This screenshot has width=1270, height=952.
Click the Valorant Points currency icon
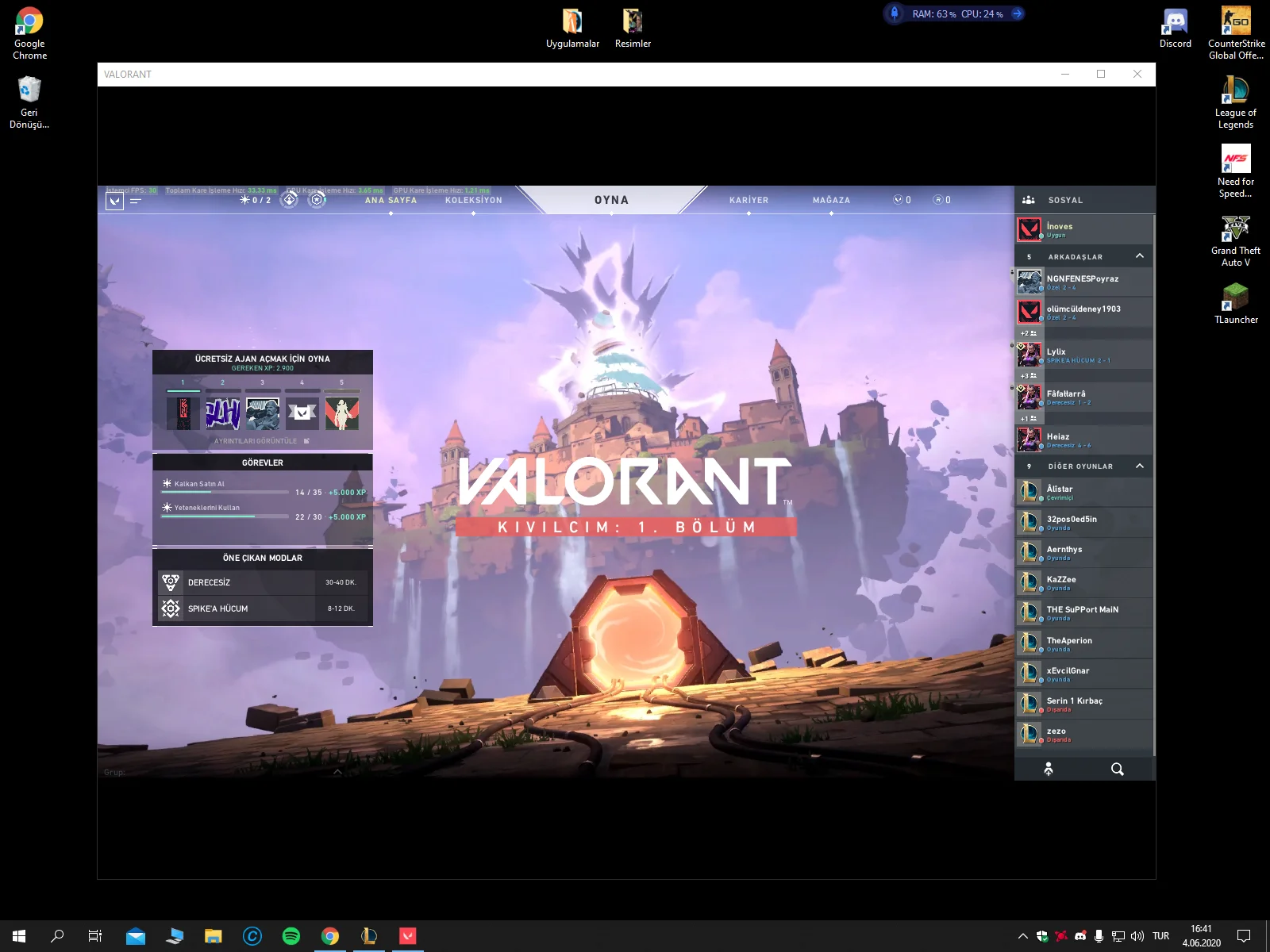point(898,200)
